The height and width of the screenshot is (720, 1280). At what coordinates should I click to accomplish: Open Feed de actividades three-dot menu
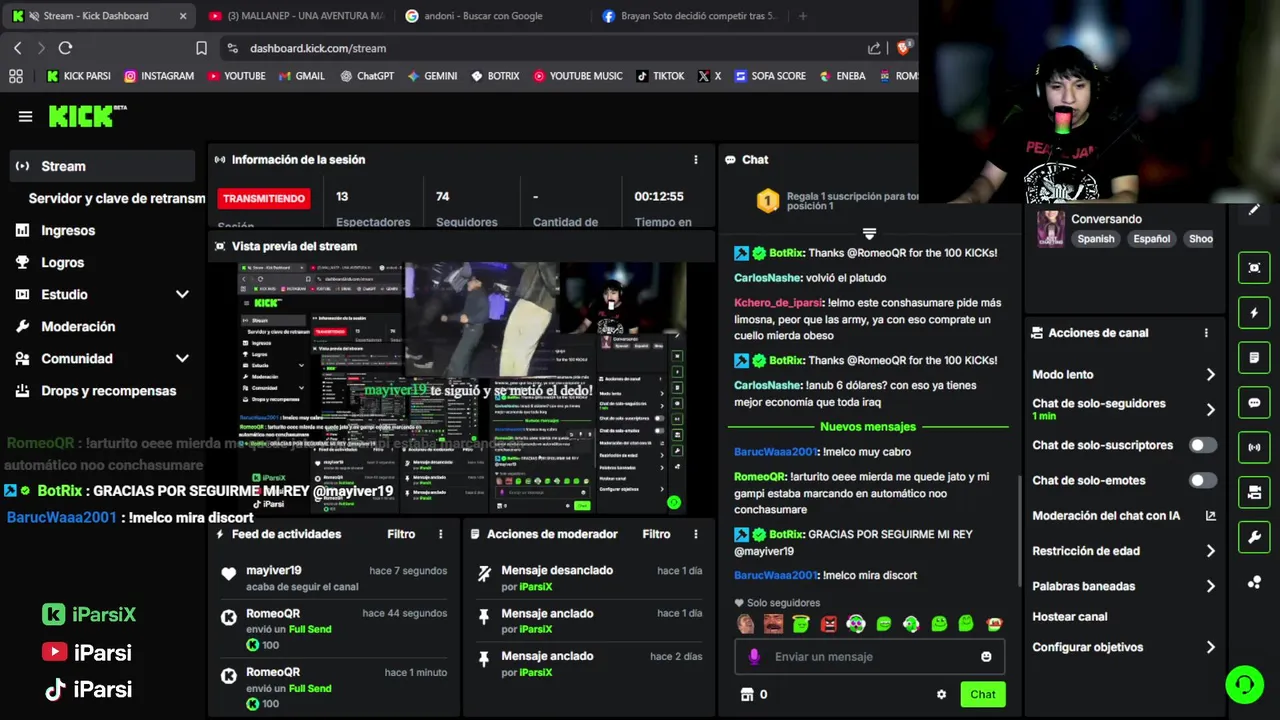click(x=440, y=534)
